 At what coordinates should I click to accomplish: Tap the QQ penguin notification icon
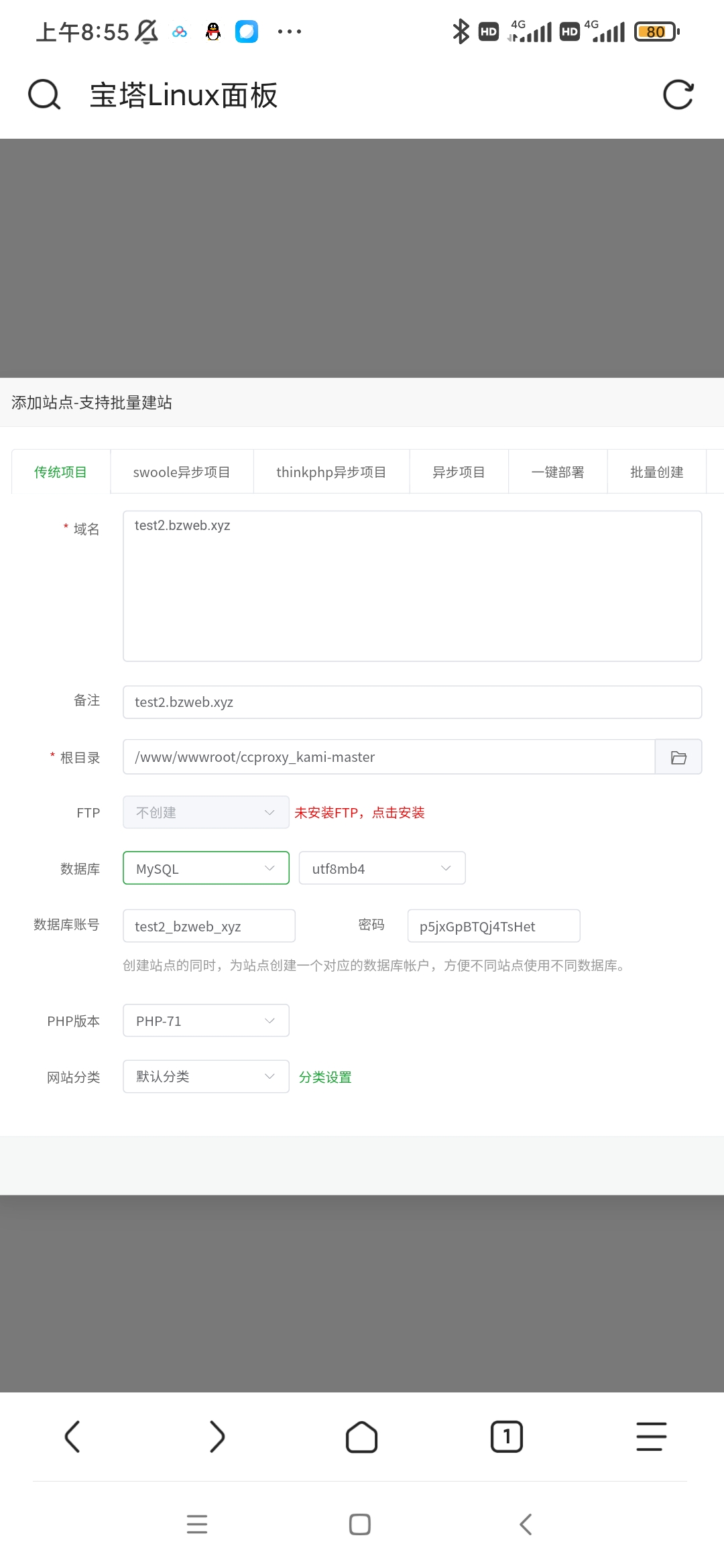point(213,31)
